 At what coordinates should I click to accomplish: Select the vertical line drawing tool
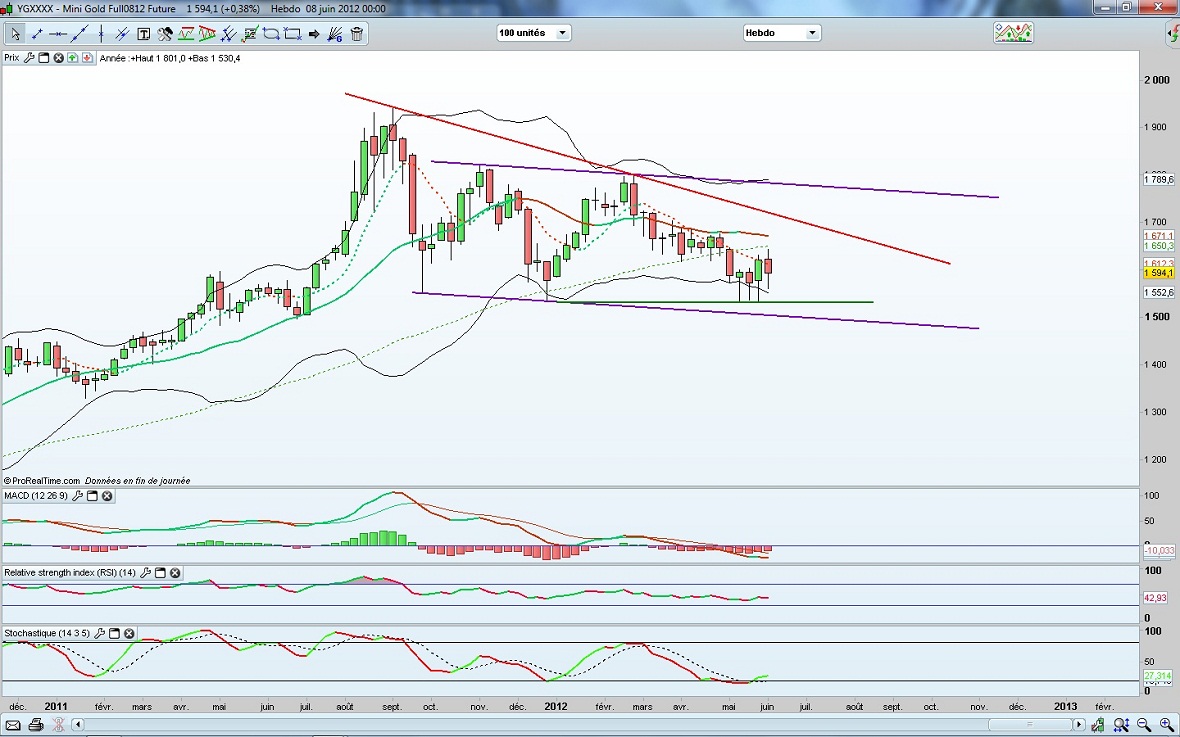click(x=101, y=33)
